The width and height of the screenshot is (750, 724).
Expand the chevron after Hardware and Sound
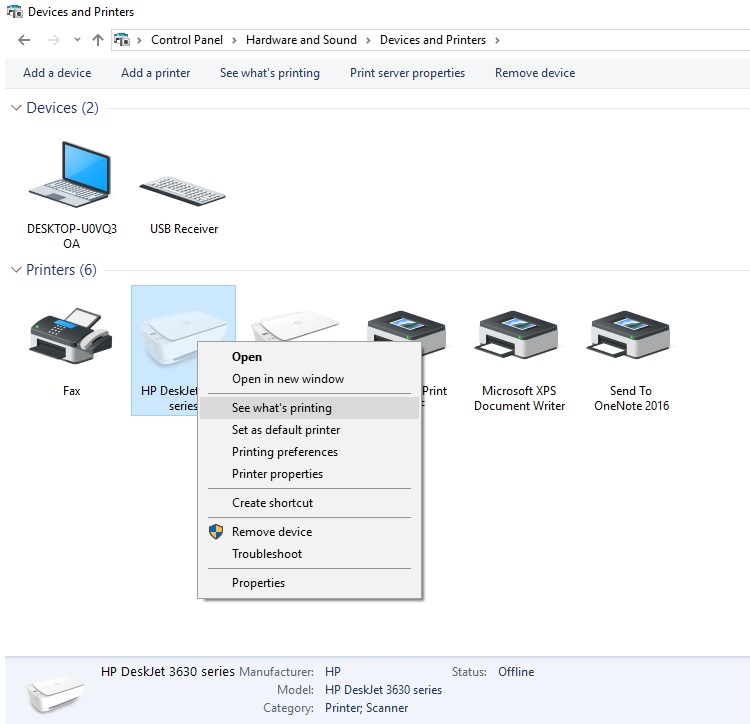coord(369,40)
